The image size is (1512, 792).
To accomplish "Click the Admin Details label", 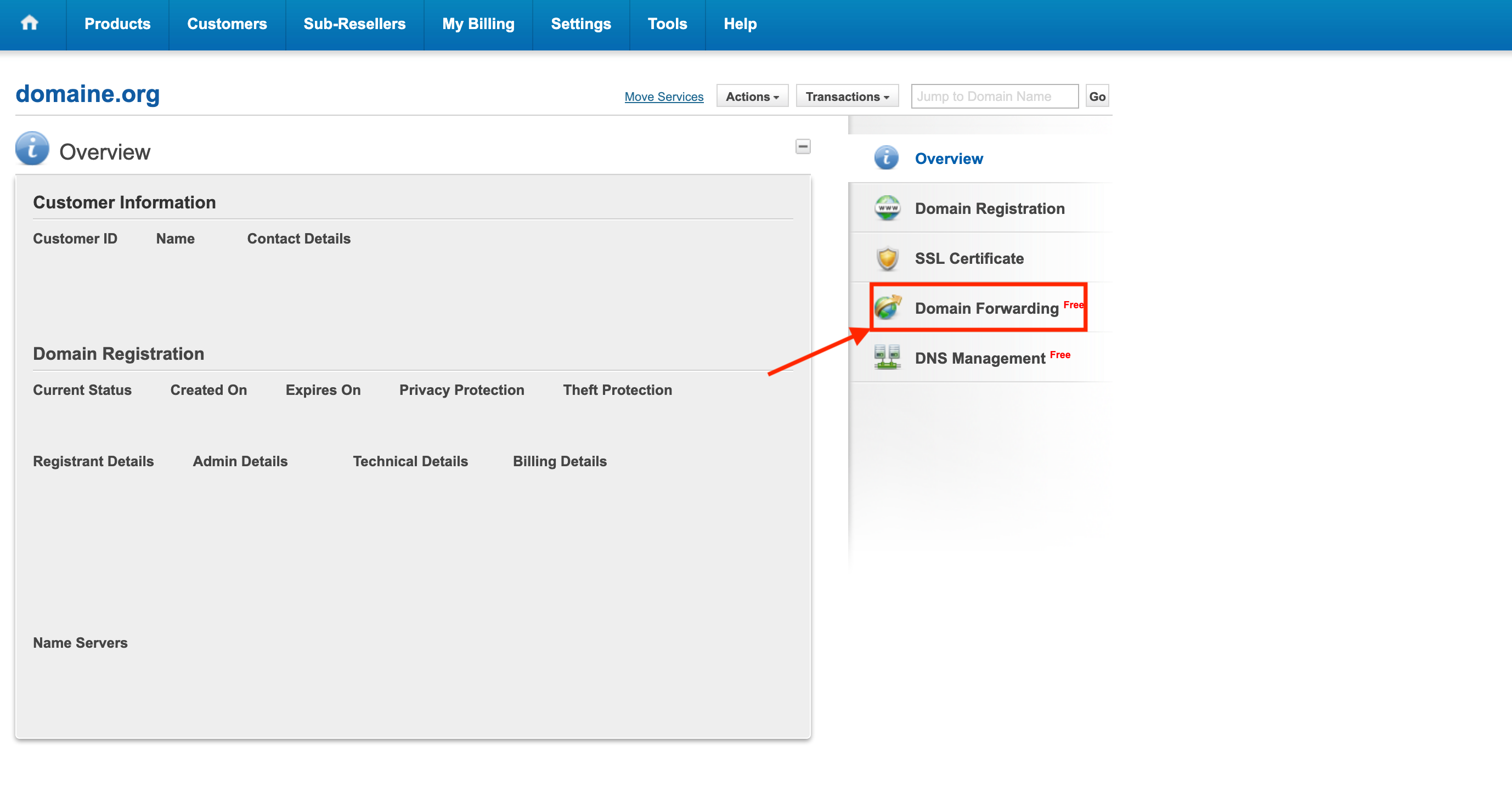I will 240,462.
